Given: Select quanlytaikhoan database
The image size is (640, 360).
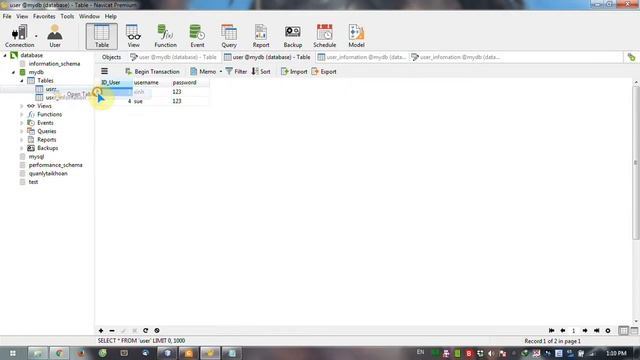Looking at the screenshot, I should 48,173.
